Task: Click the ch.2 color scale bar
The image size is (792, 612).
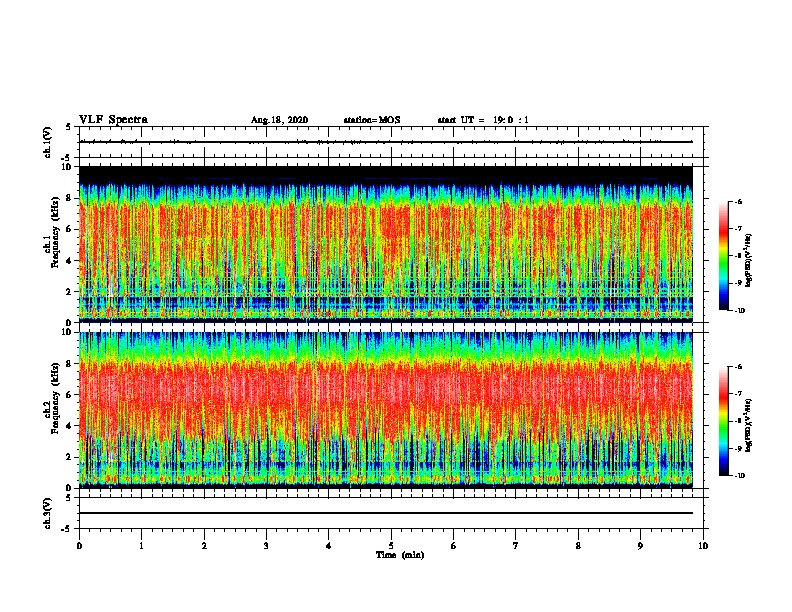Action: click(x=723, y=421)
